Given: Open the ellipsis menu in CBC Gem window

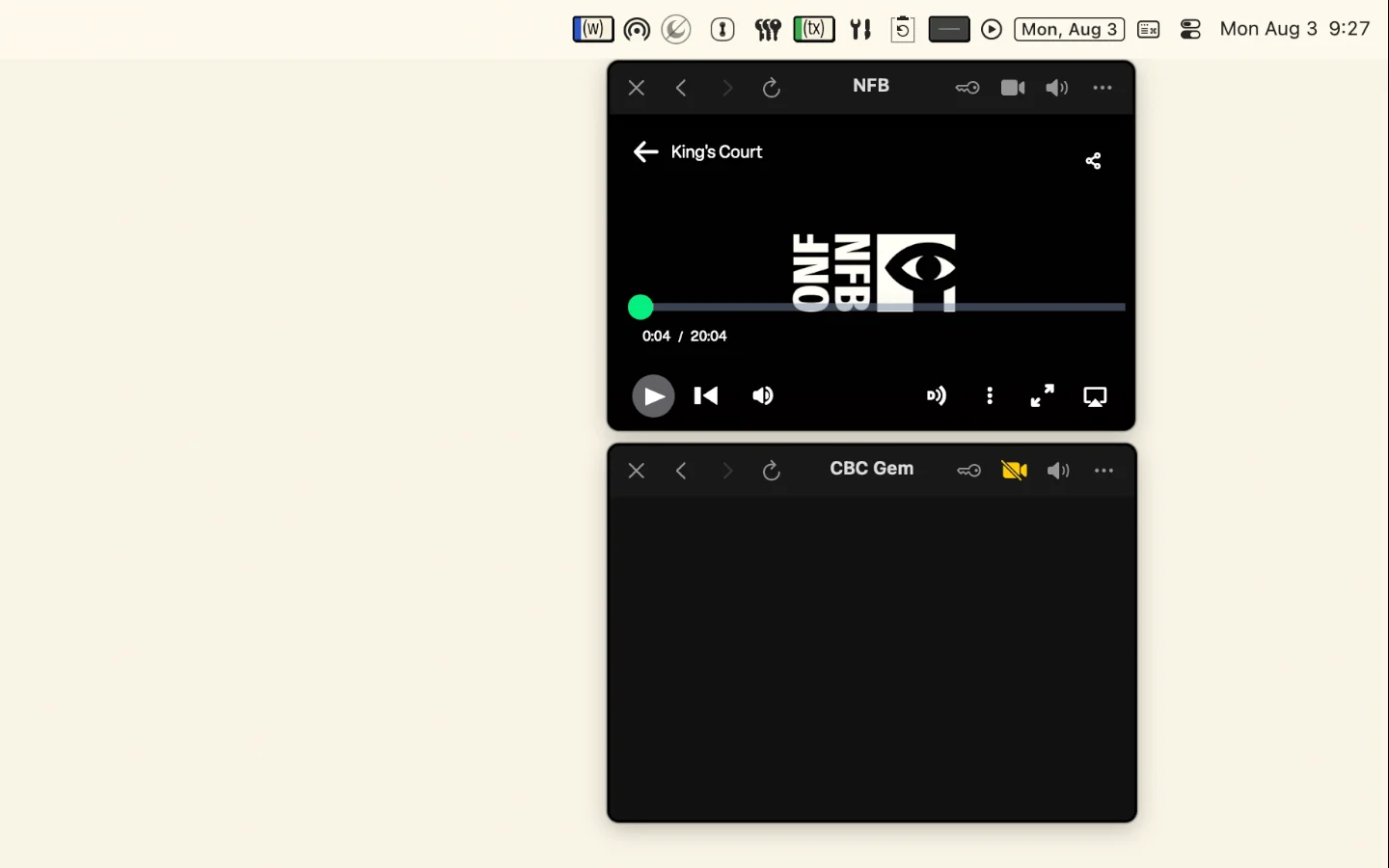Looking at the screenshot, I should [1103, 471].
